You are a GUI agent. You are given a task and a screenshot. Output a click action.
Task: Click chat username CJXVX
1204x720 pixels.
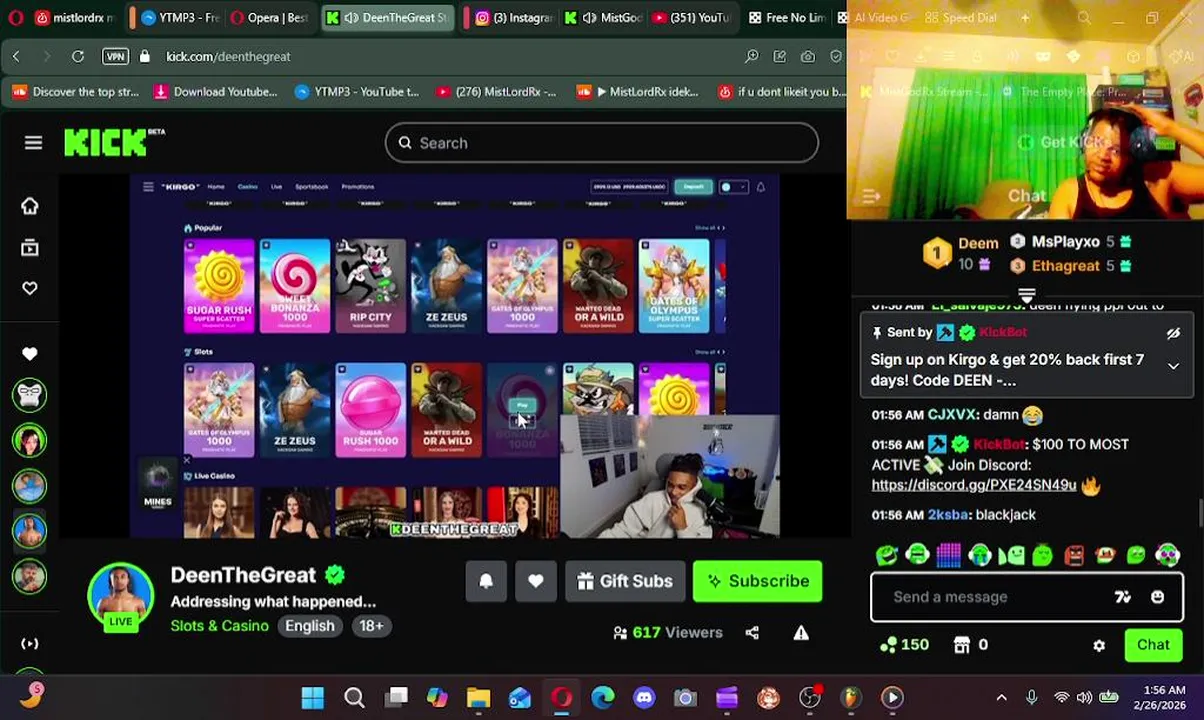952,414
